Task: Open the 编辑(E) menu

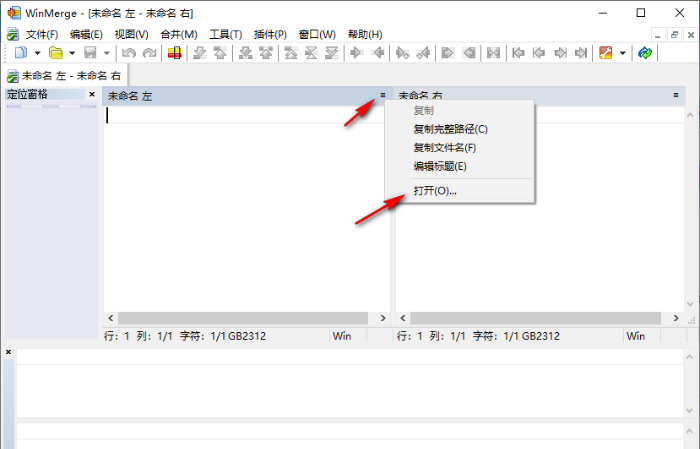Action: click(86, 34)
